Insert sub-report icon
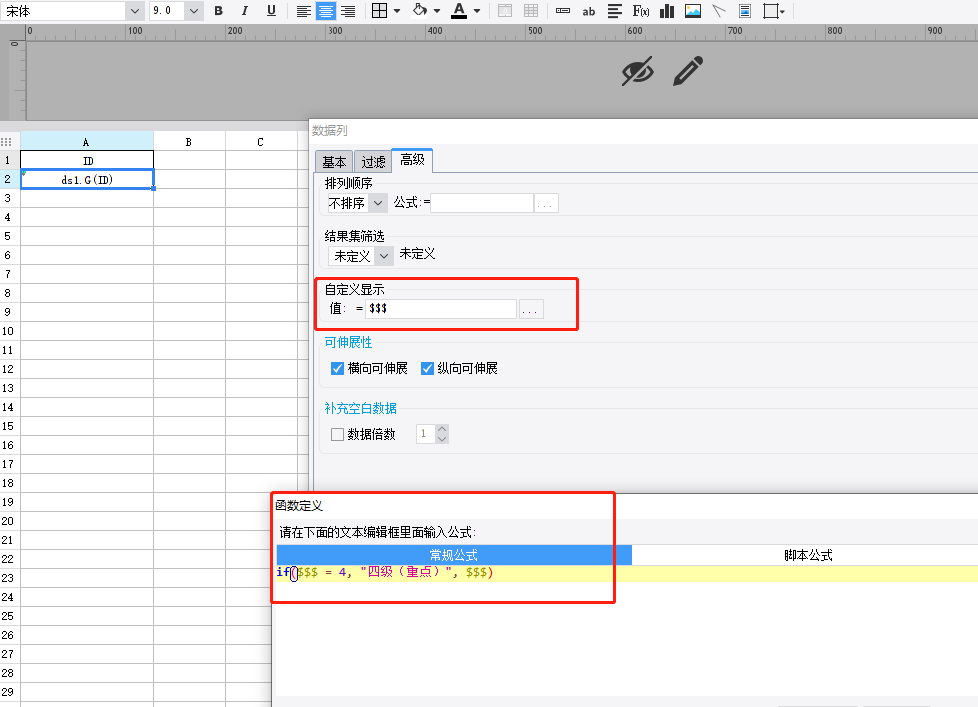Viewport: 978px width, 707px height. (745, 11)
